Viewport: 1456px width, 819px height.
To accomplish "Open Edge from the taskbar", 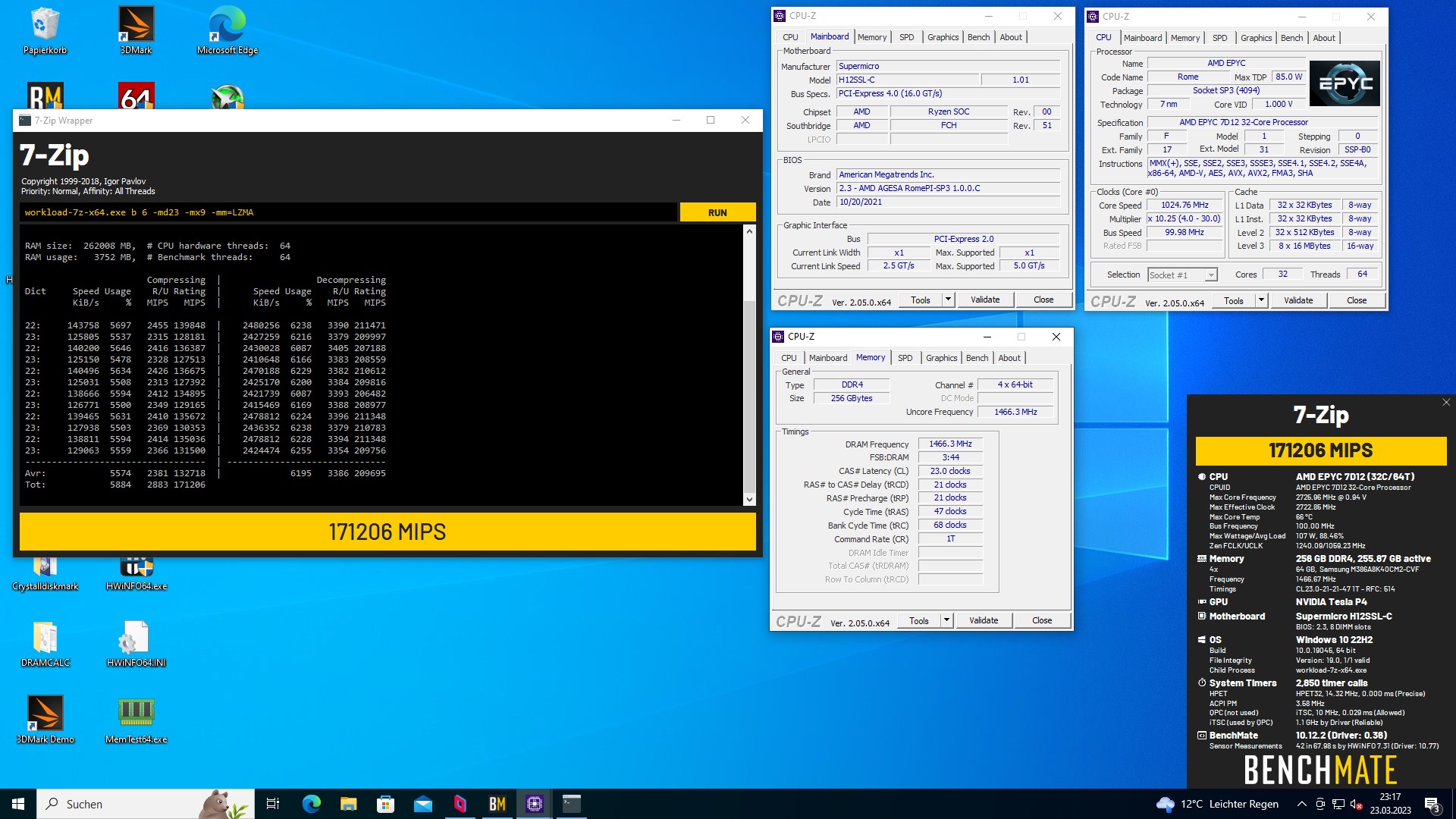I will [x=311, y=804].
